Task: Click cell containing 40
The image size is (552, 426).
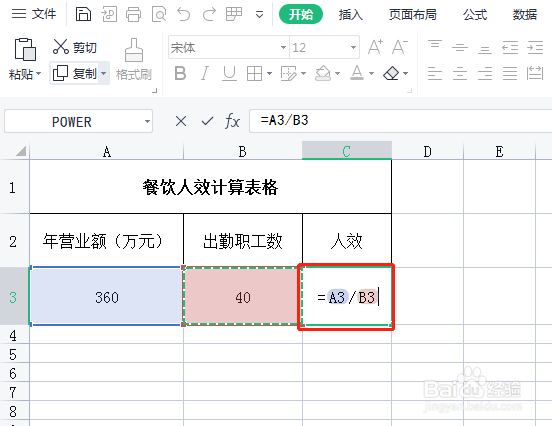Action: [243, 297]
